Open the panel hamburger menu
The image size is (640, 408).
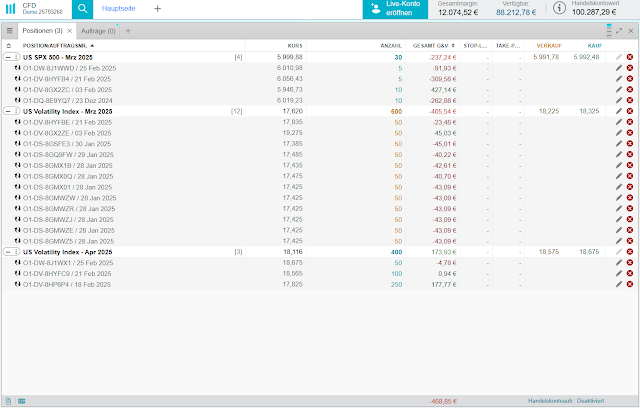point(10,31)
